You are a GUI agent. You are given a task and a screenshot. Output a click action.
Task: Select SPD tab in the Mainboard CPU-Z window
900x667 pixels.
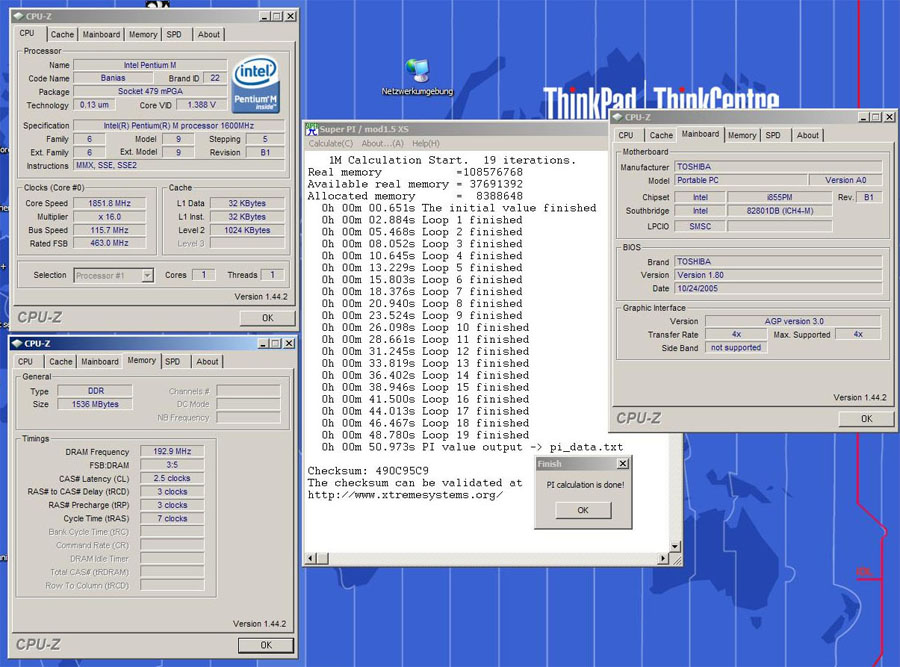[x=773, y=135]
